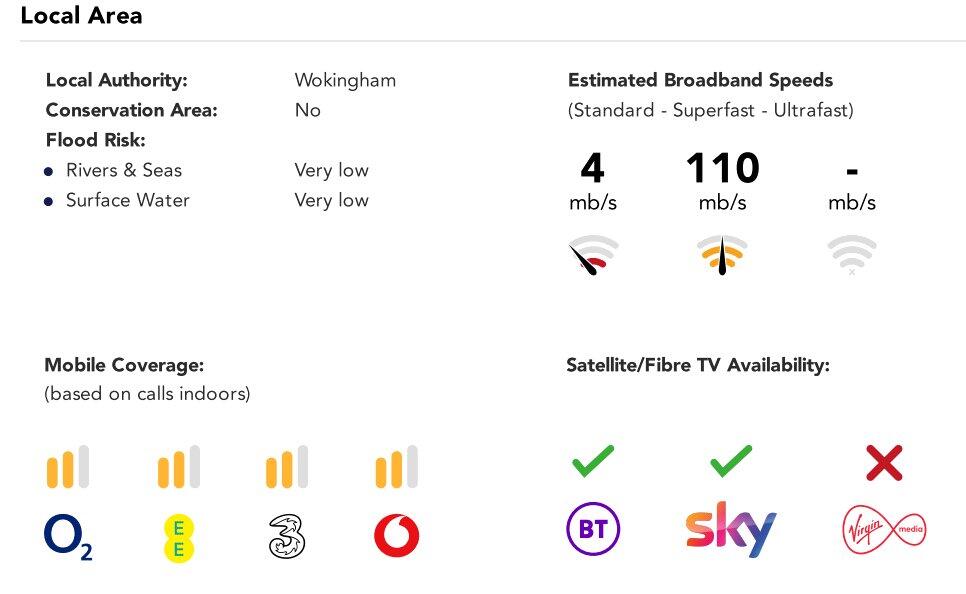Viewport: 966px width, 594px height.
Task: Click the Estimated Broadband Speeds heading
Action: (700, 80)
